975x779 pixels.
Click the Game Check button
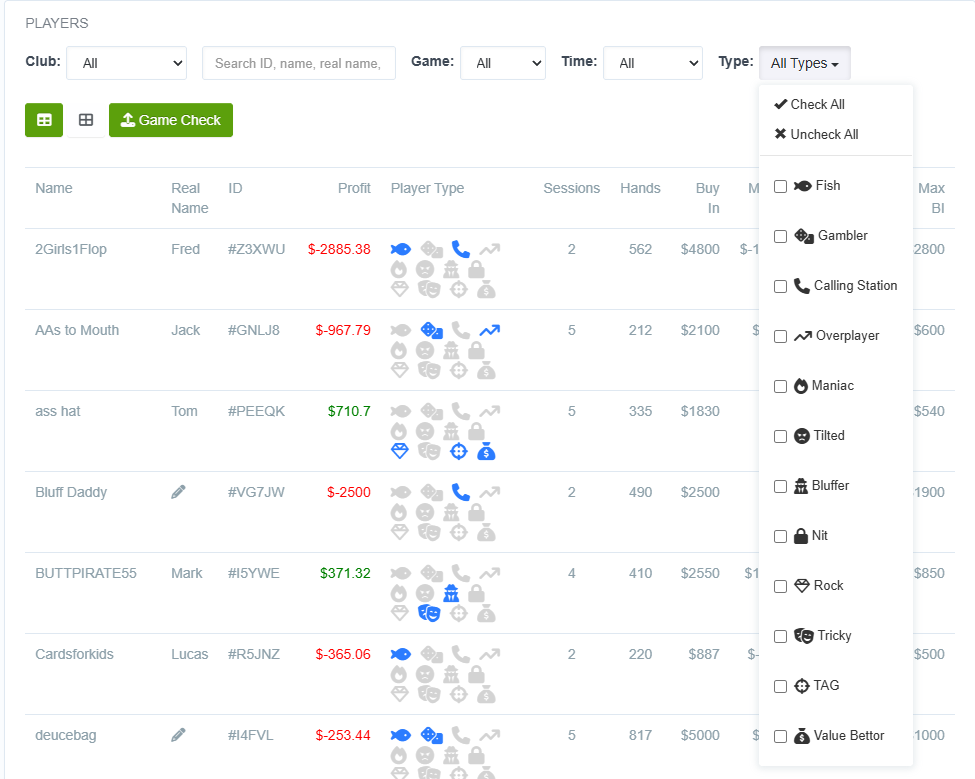point(171,120)
